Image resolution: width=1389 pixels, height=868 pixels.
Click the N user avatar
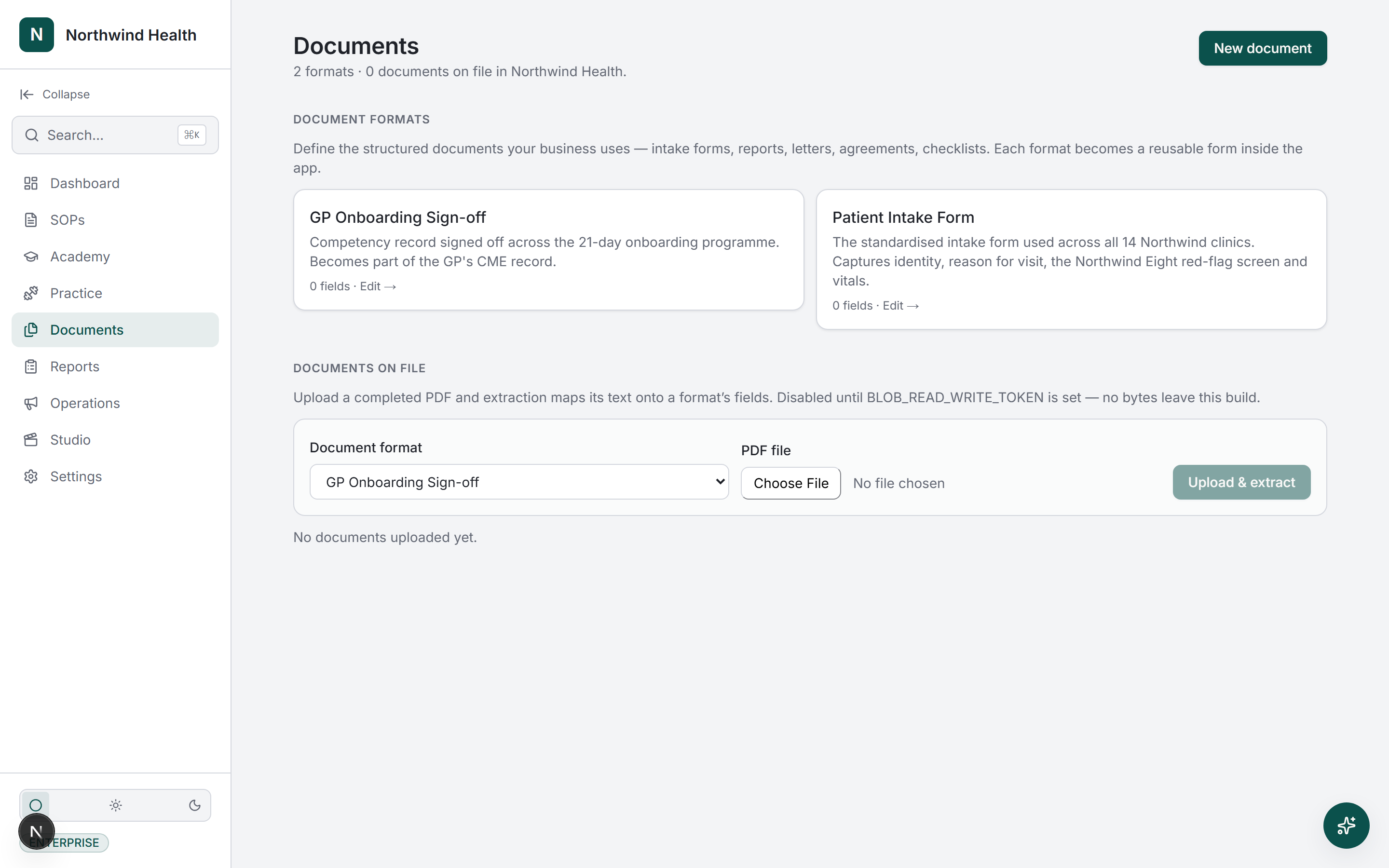[36, 831]
